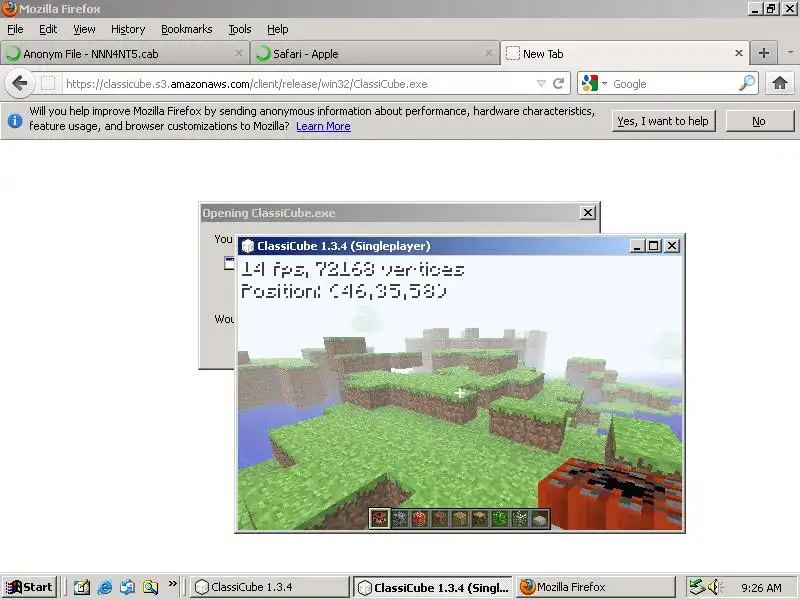
Task: Follow the Learn More link
Action: [323, 126]
